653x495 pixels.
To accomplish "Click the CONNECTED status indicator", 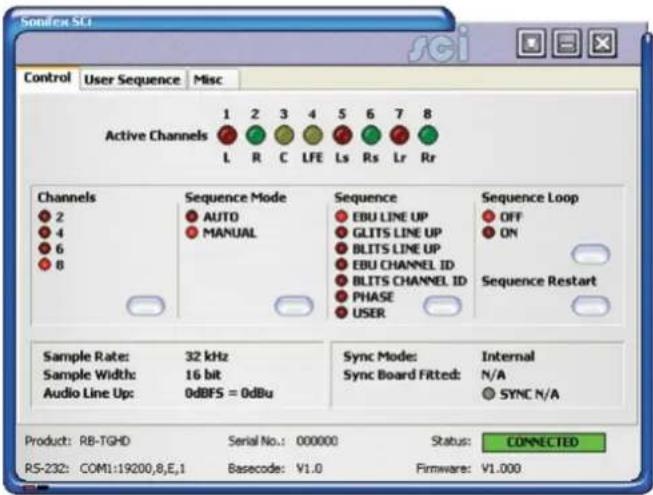I will point(543,442).
